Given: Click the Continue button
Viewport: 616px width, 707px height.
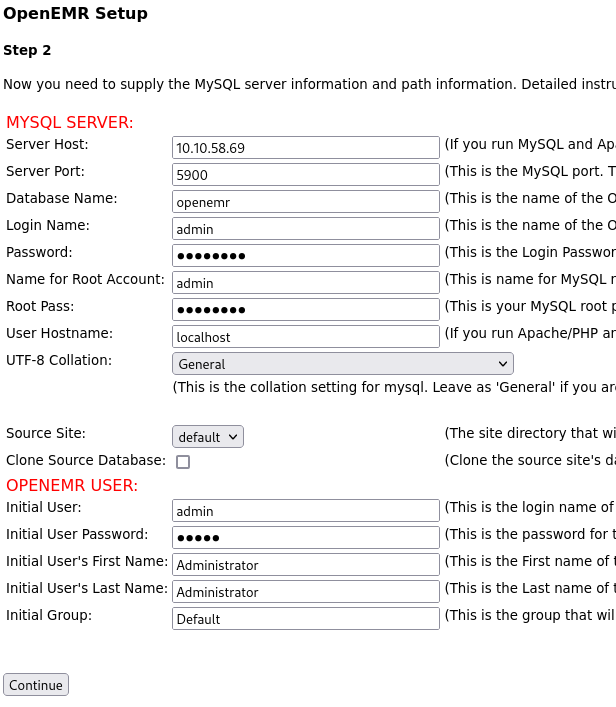Looking at the screenshot, I should (x=36, y=685).
